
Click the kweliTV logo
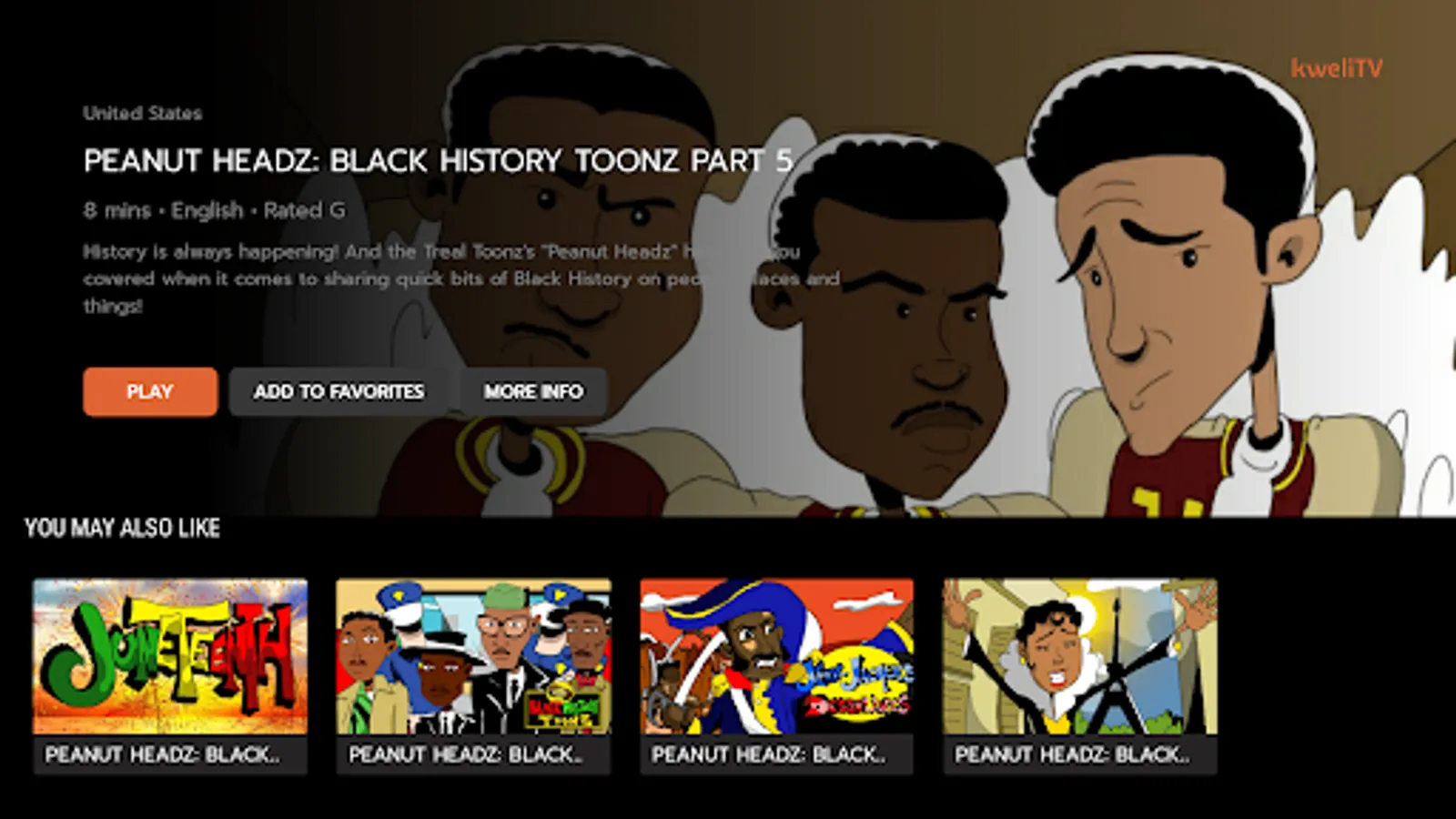coord(1337,68)
